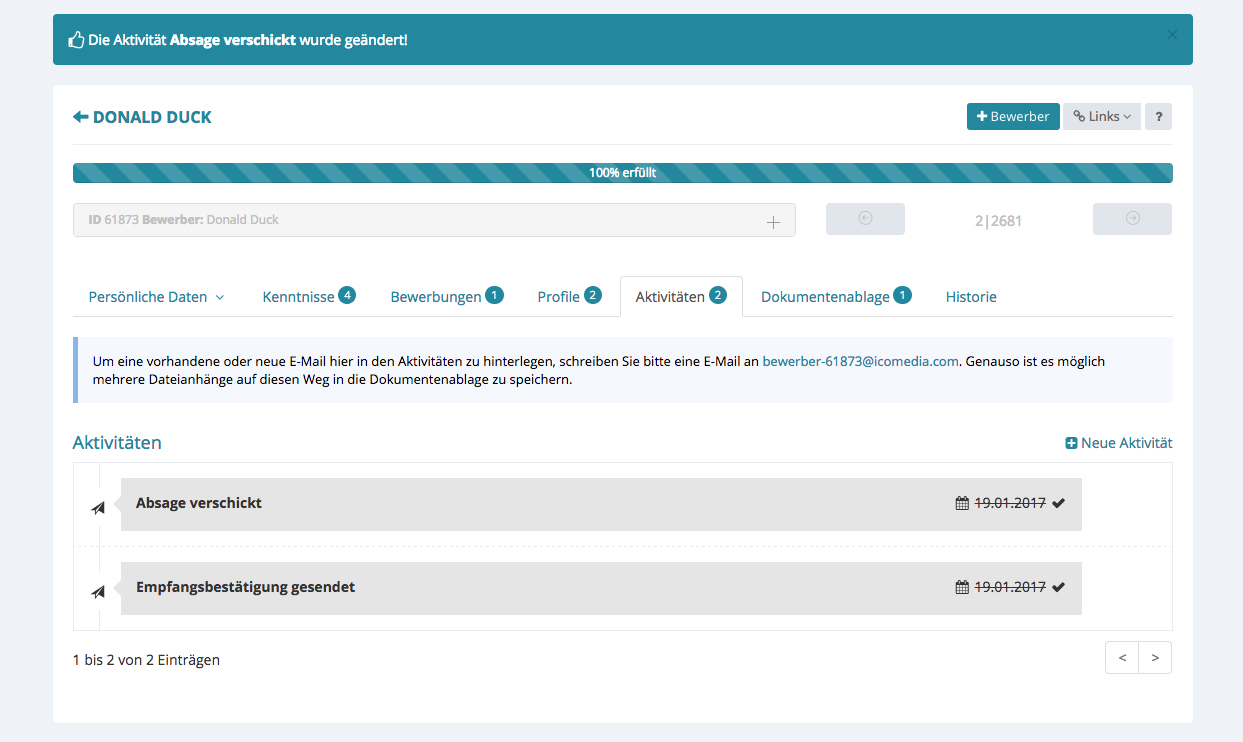
Task: Close the green notification banner
Action: tap(1172, 35)
